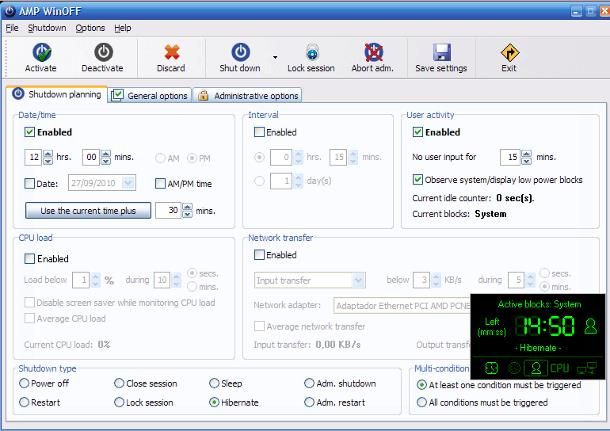Click the CPU indicator in green widget
The height and width of the screenshot is (431, 610).
tap(559, 368)
